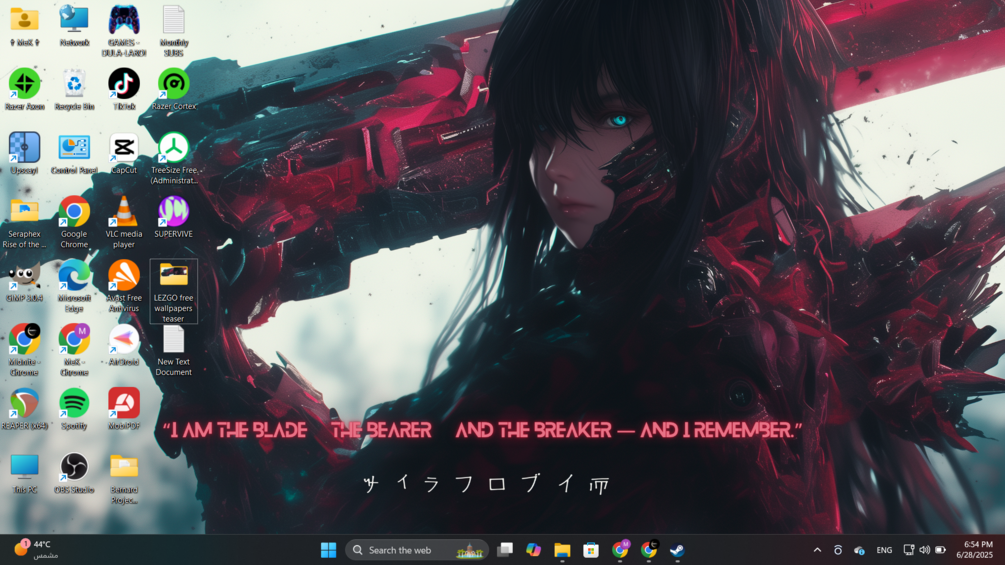
Task: Switch to Chrome M-profile taskbar window
Action: click(x=620, y=550)
